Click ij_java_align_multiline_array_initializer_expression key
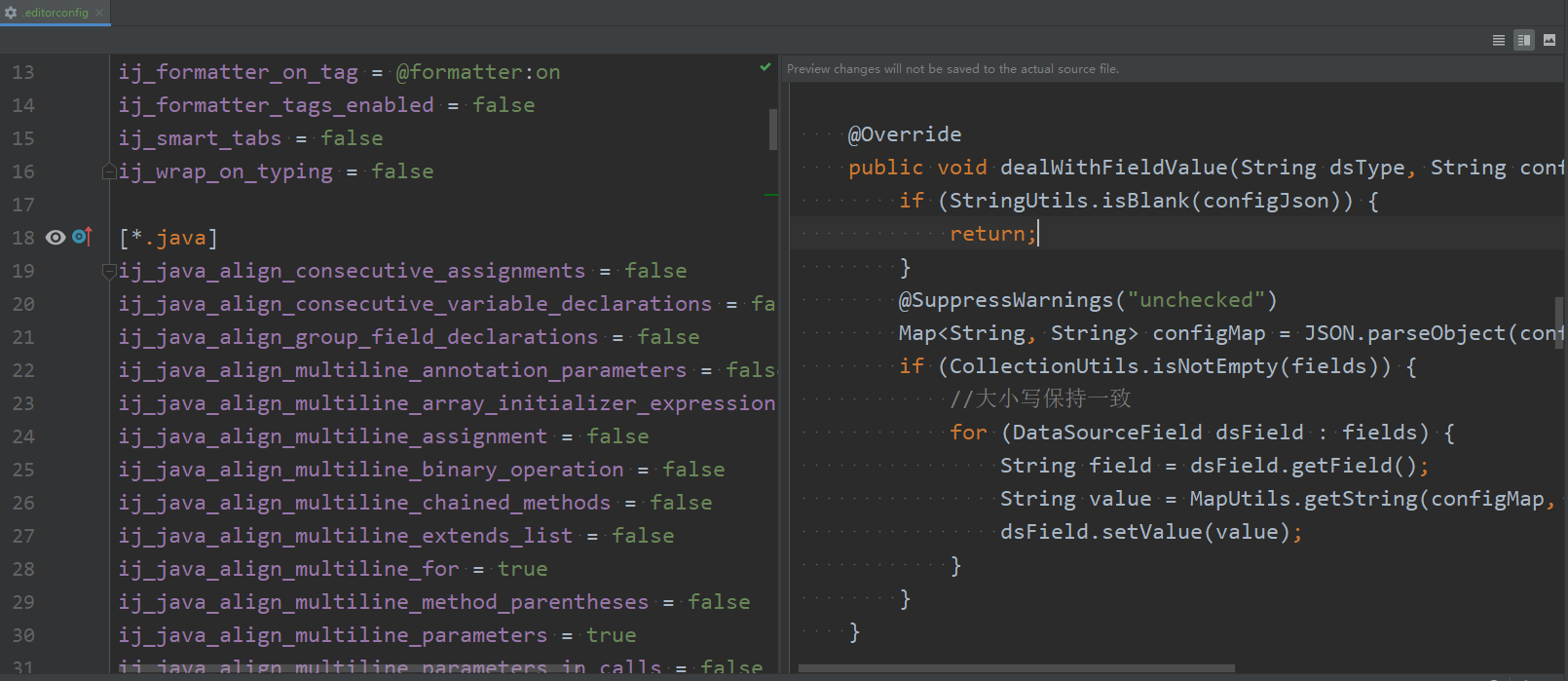 pos(447,403)
